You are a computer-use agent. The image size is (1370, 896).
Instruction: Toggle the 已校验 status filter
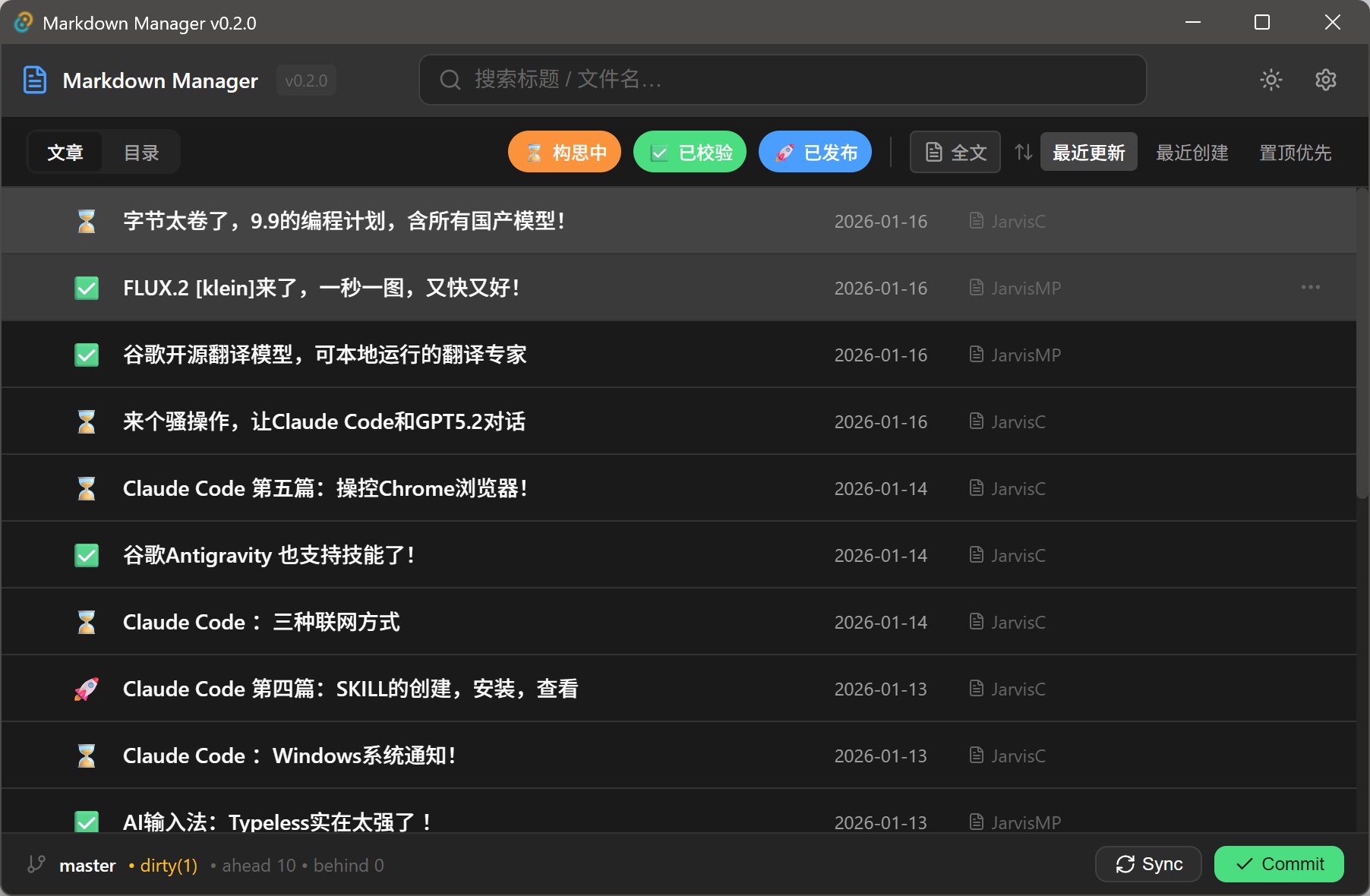click(690, 153)
